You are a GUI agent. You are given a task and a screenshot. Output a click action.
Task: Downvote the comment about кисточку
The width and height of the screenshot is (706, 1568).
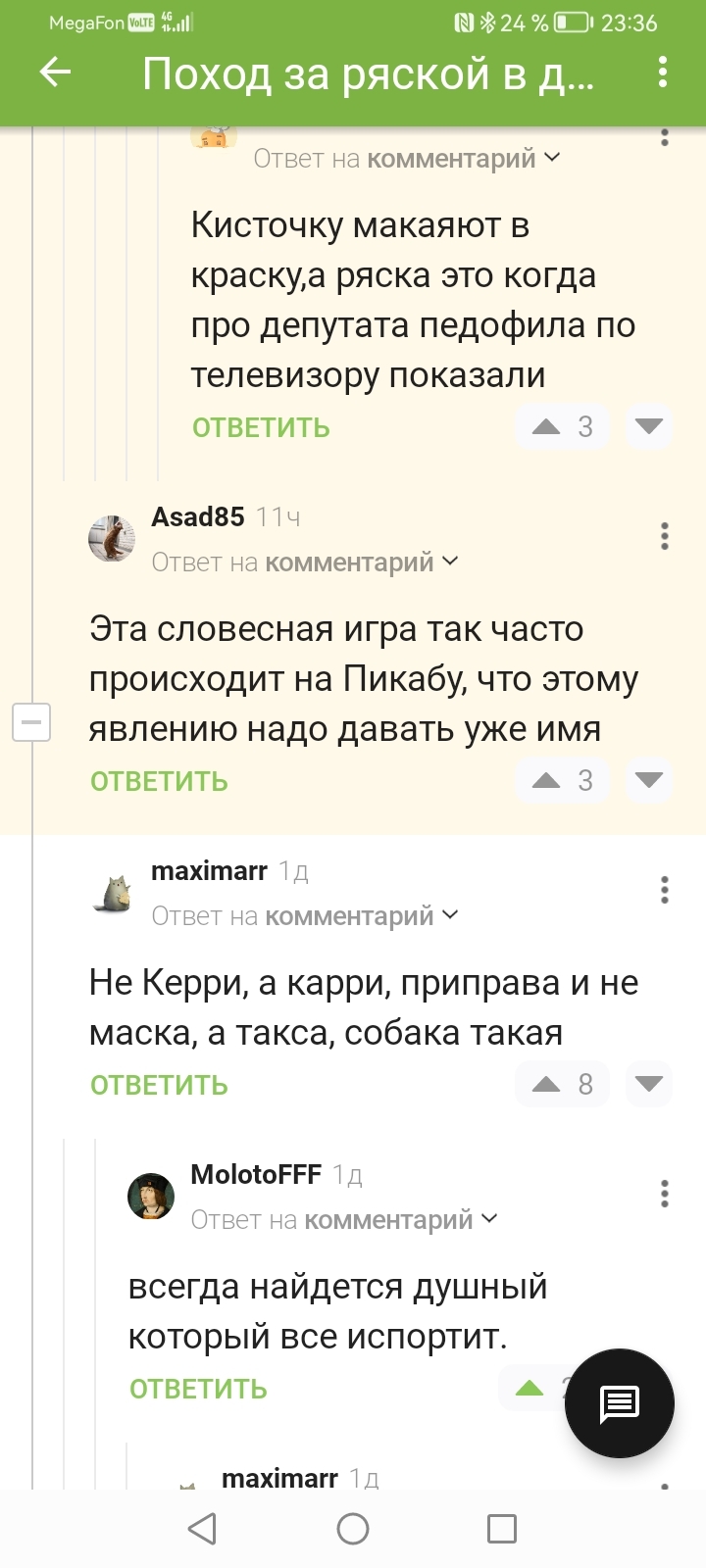(x=649, y=427)
